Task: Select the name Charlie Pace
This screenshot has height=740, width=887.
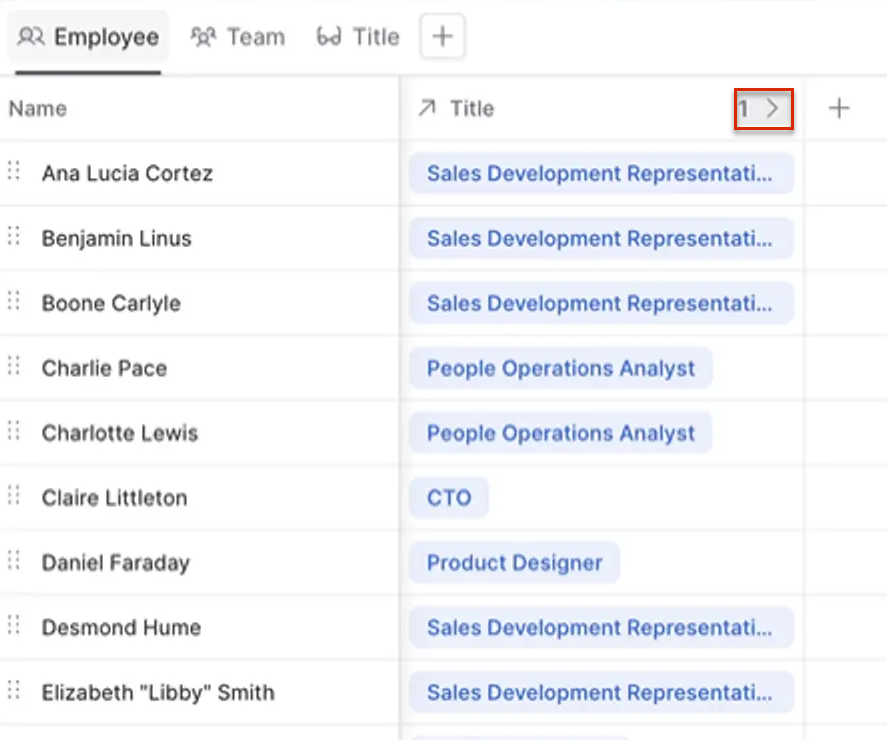Action: [x=104, y=368]
